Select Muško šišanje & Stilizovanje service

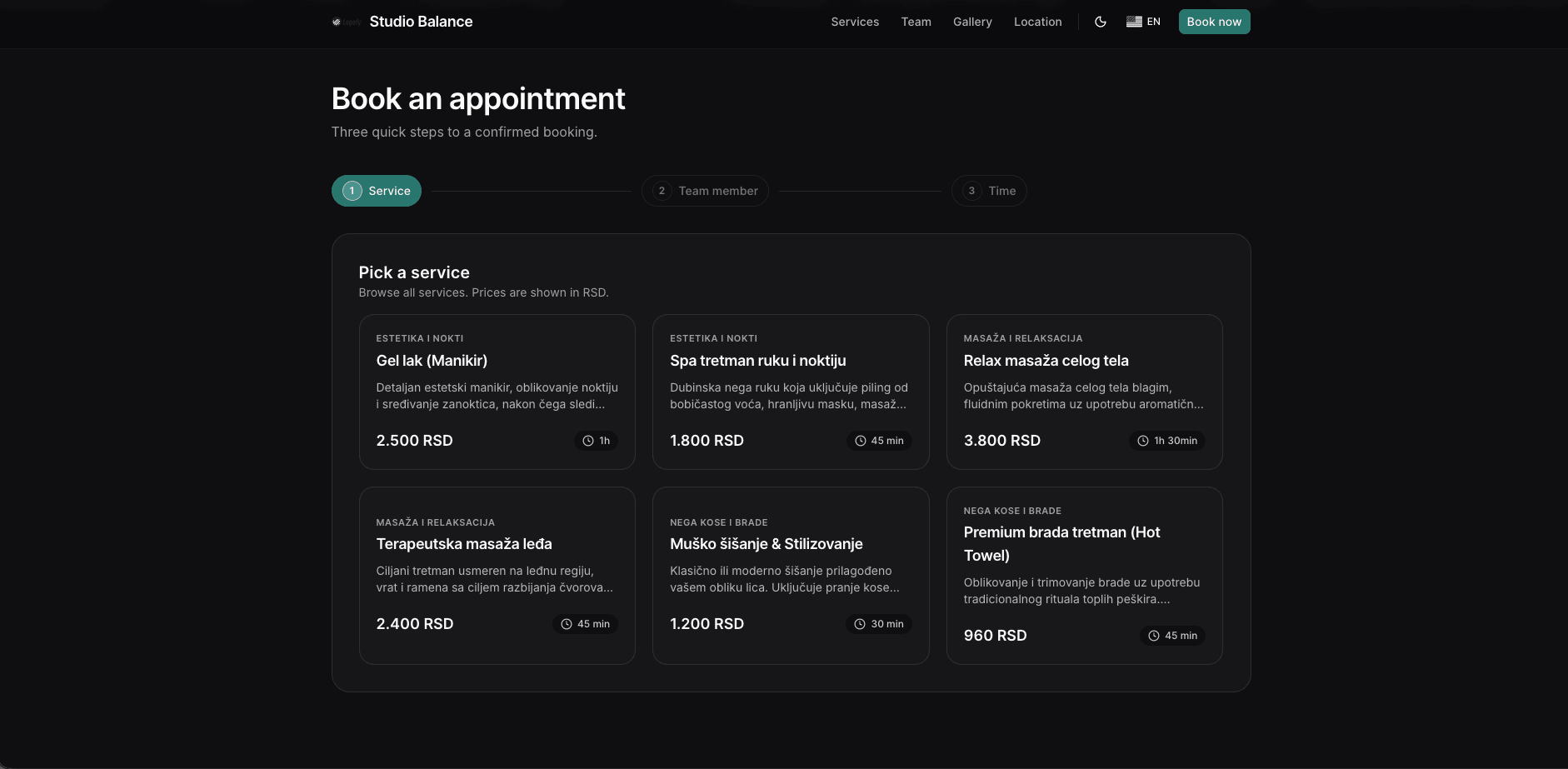791,576
